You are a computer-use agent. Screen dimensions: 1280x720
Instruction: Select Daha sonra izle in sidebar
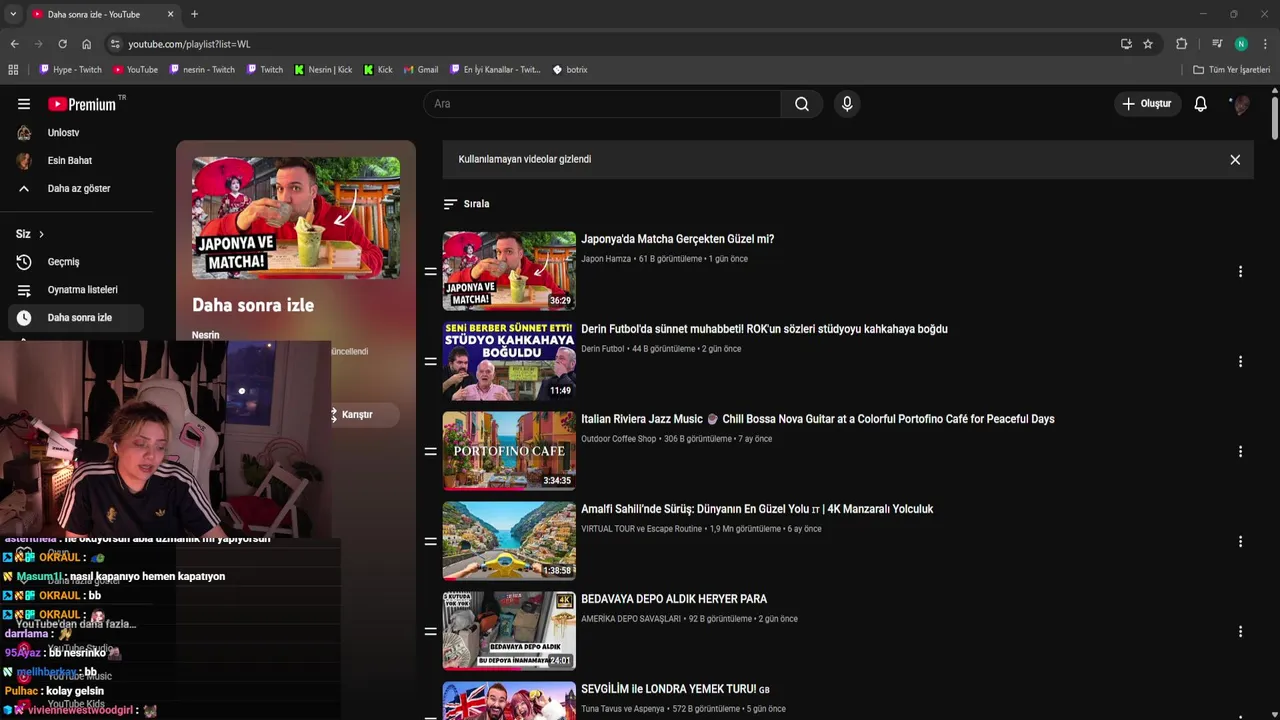click(x=77, y=318)
